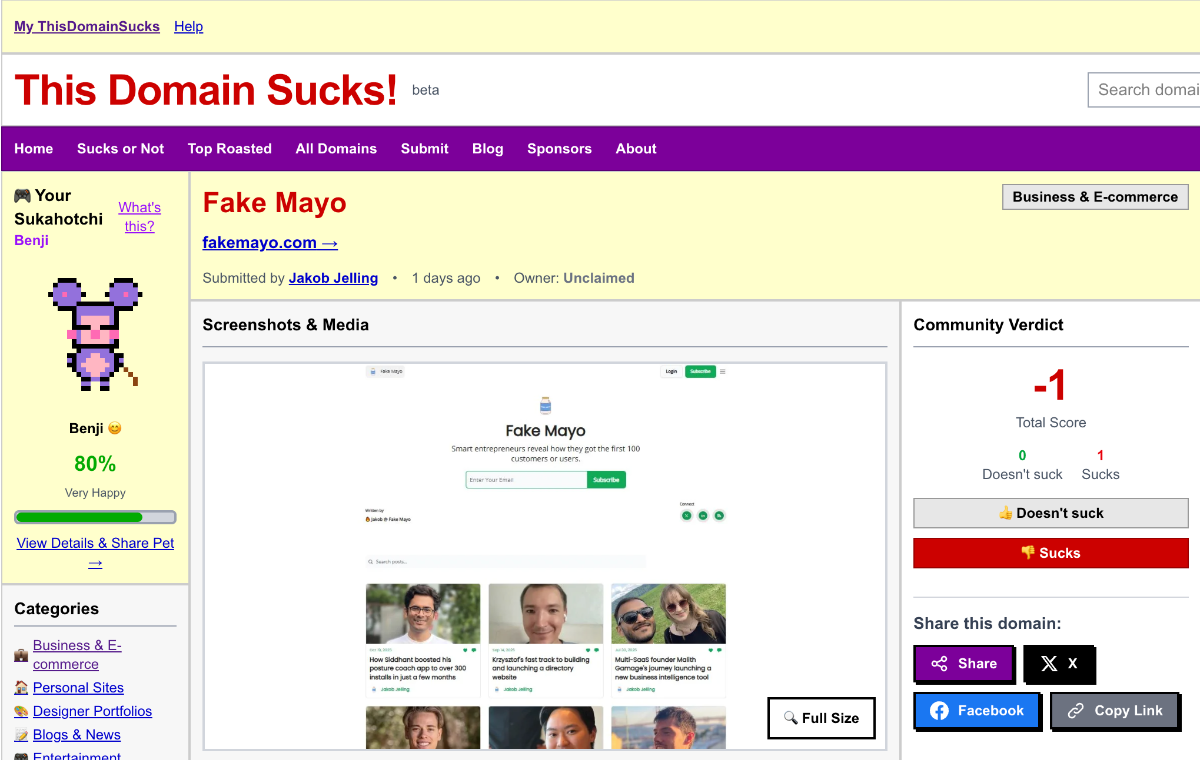Click the thumbs-up icon on Doesn't suck
This screenshot has width=1200, height=760.
click(1006, 513)
